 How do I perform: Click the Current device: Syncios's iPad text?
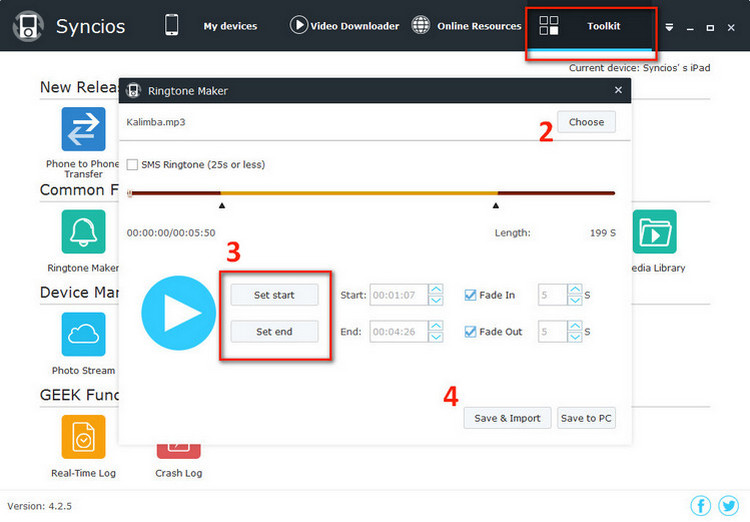[640, 68]
